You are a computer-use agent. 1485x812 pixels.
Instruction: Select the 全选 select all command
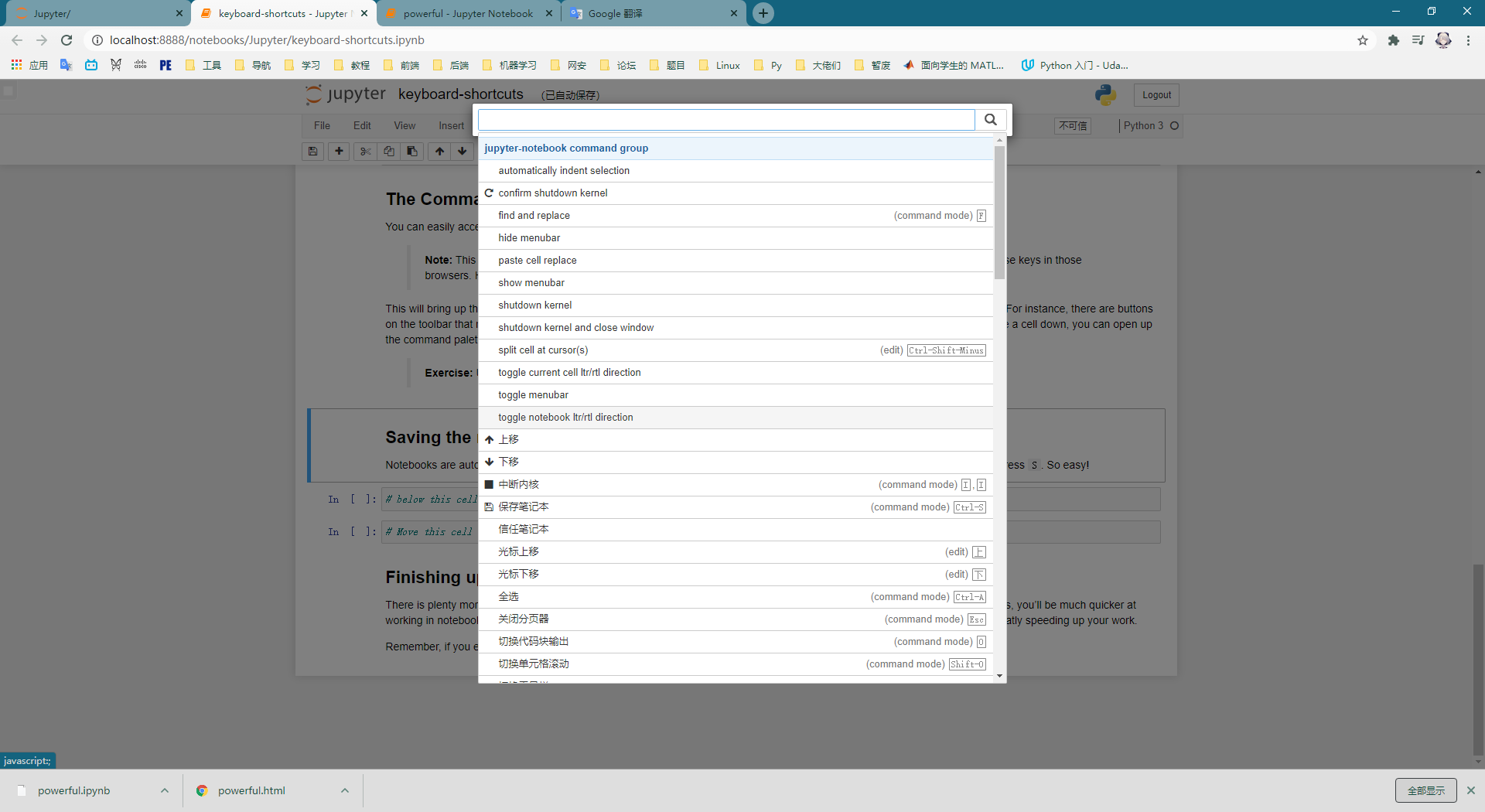(x=736, y=597)
